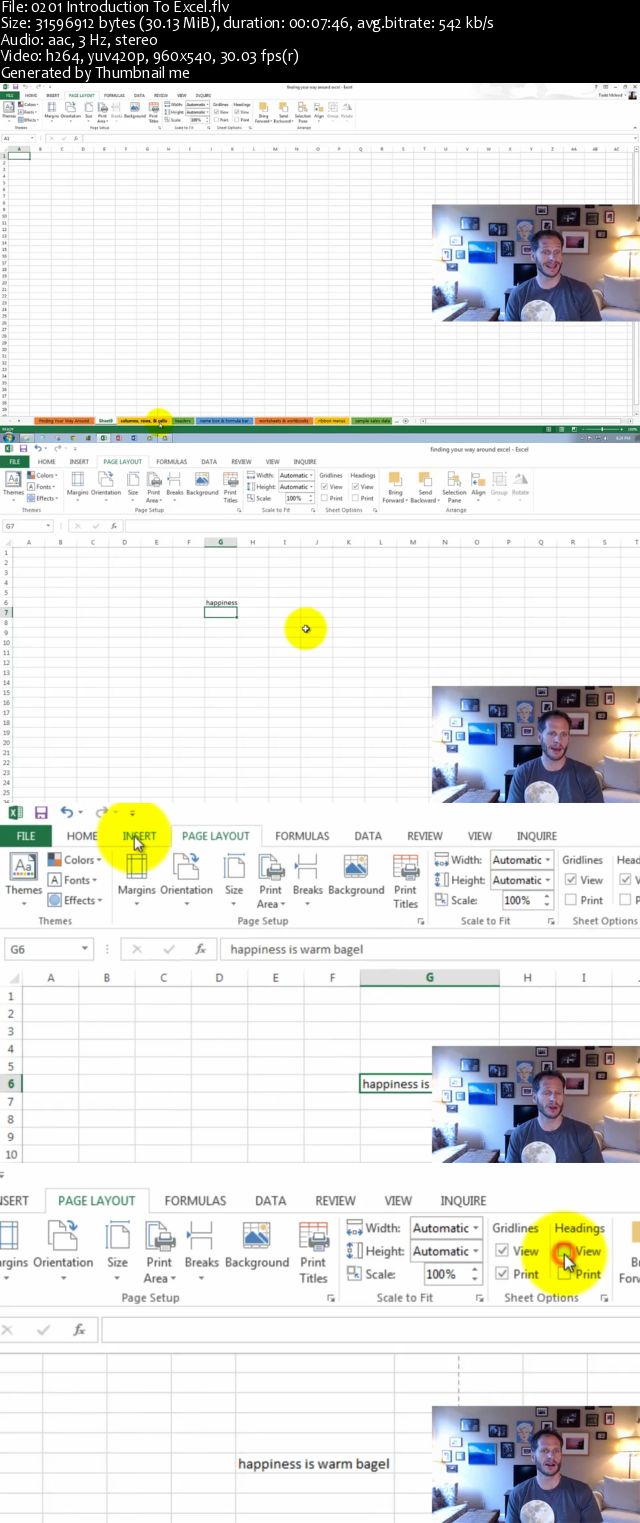640x1523 pixels.
Task: Click the Size icon in the G6 frame
Action: (234, 866)
